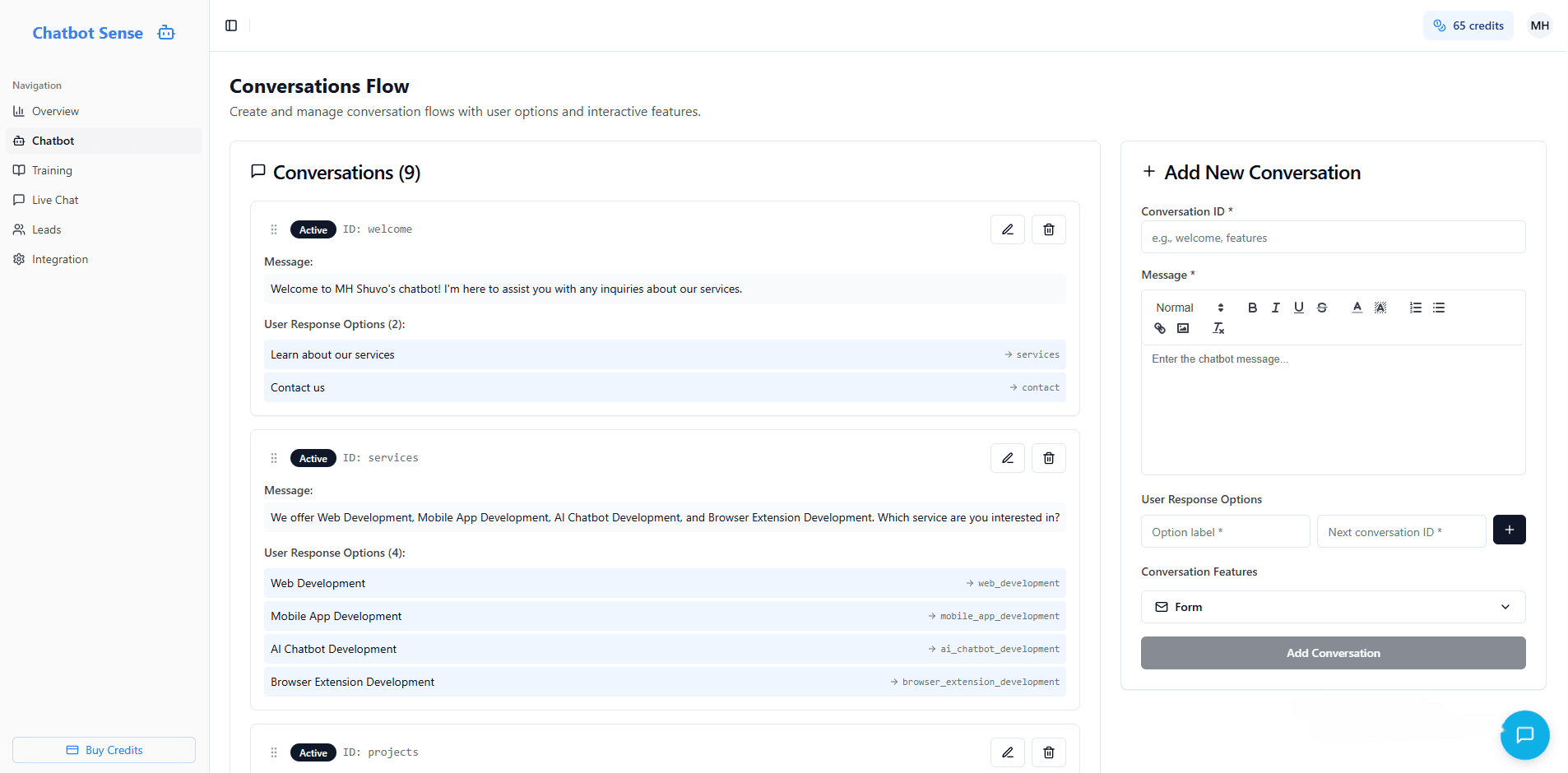Viewport: 1568px width, 773px height.
Task: Open the background highlight color swatch
Action: 1380,307
